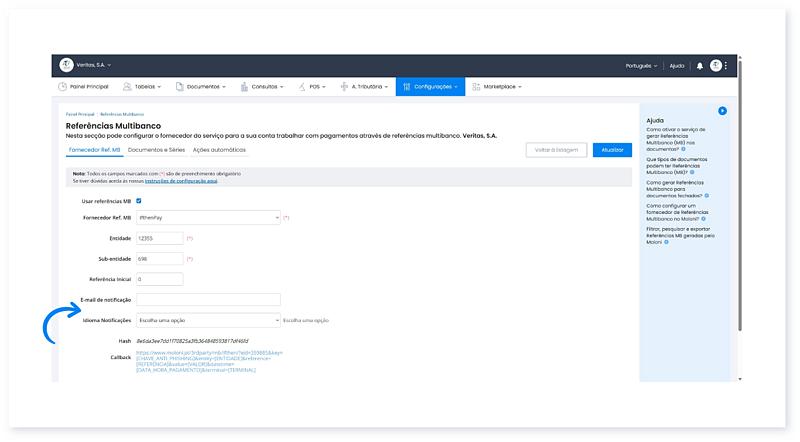Click the Referência inicial input field
Viewport: 800px width, 442px height.
160,279
